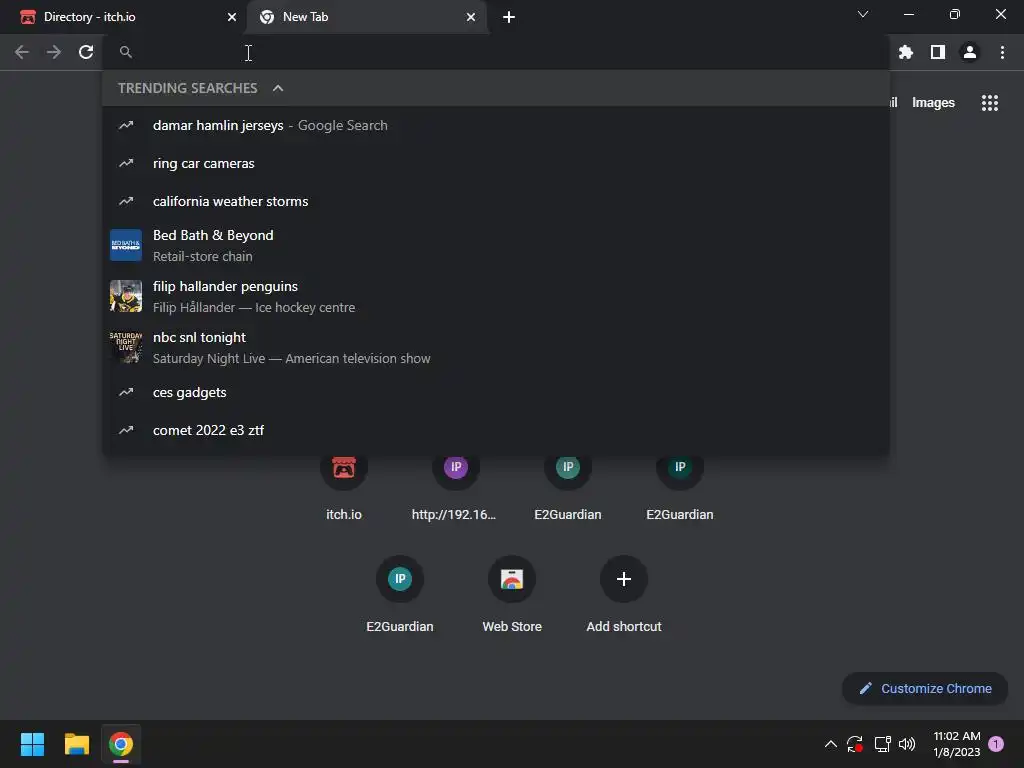1024x768 pixels.
Task: Select the Bed Bath & Beyond suggestion
Action: [496, 245]
